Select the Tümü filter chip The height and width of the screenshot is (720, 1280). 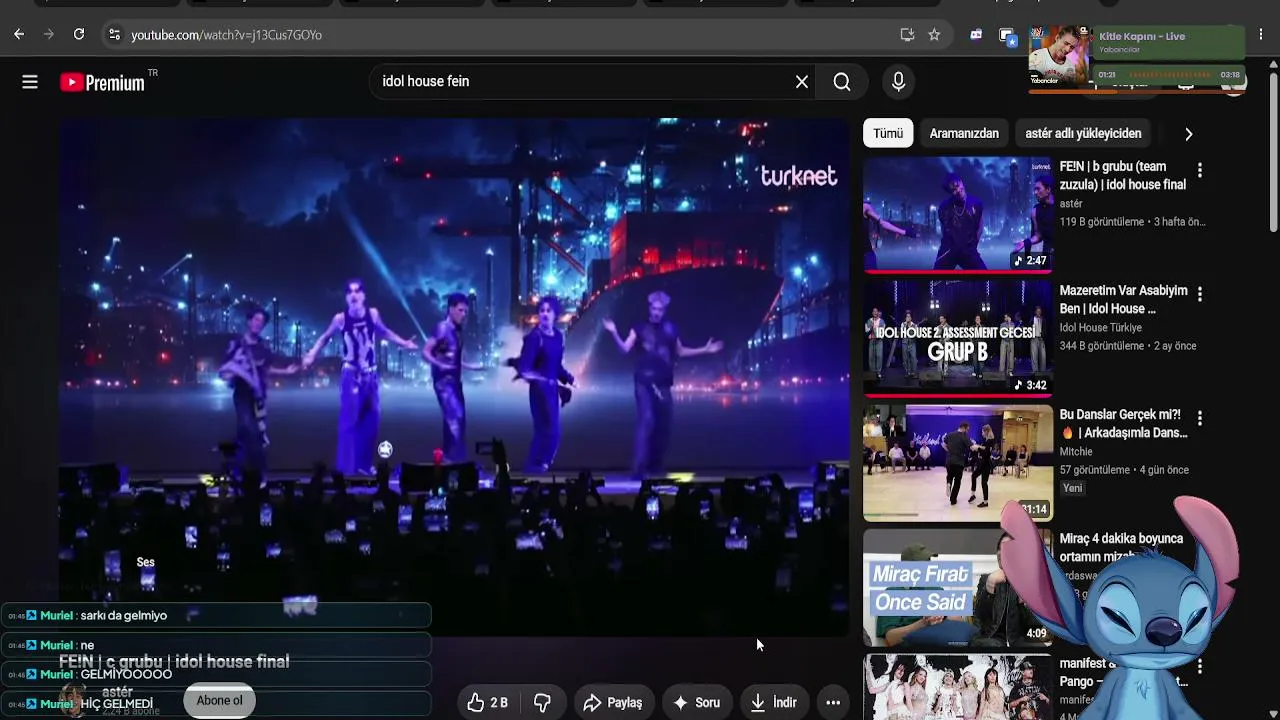[888, 134]
